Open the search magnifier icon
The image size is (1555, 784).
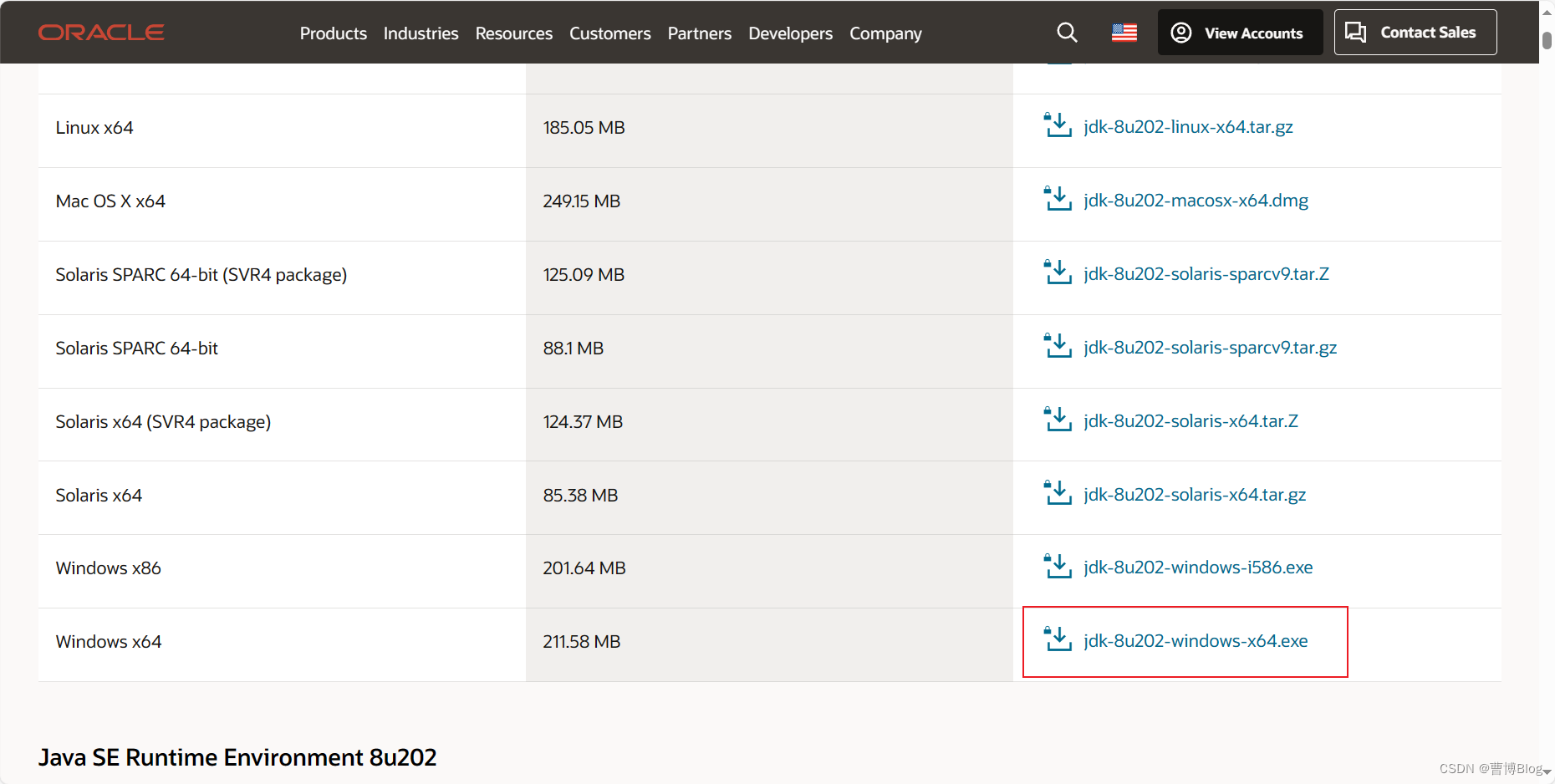click(x=1067, y=33)
